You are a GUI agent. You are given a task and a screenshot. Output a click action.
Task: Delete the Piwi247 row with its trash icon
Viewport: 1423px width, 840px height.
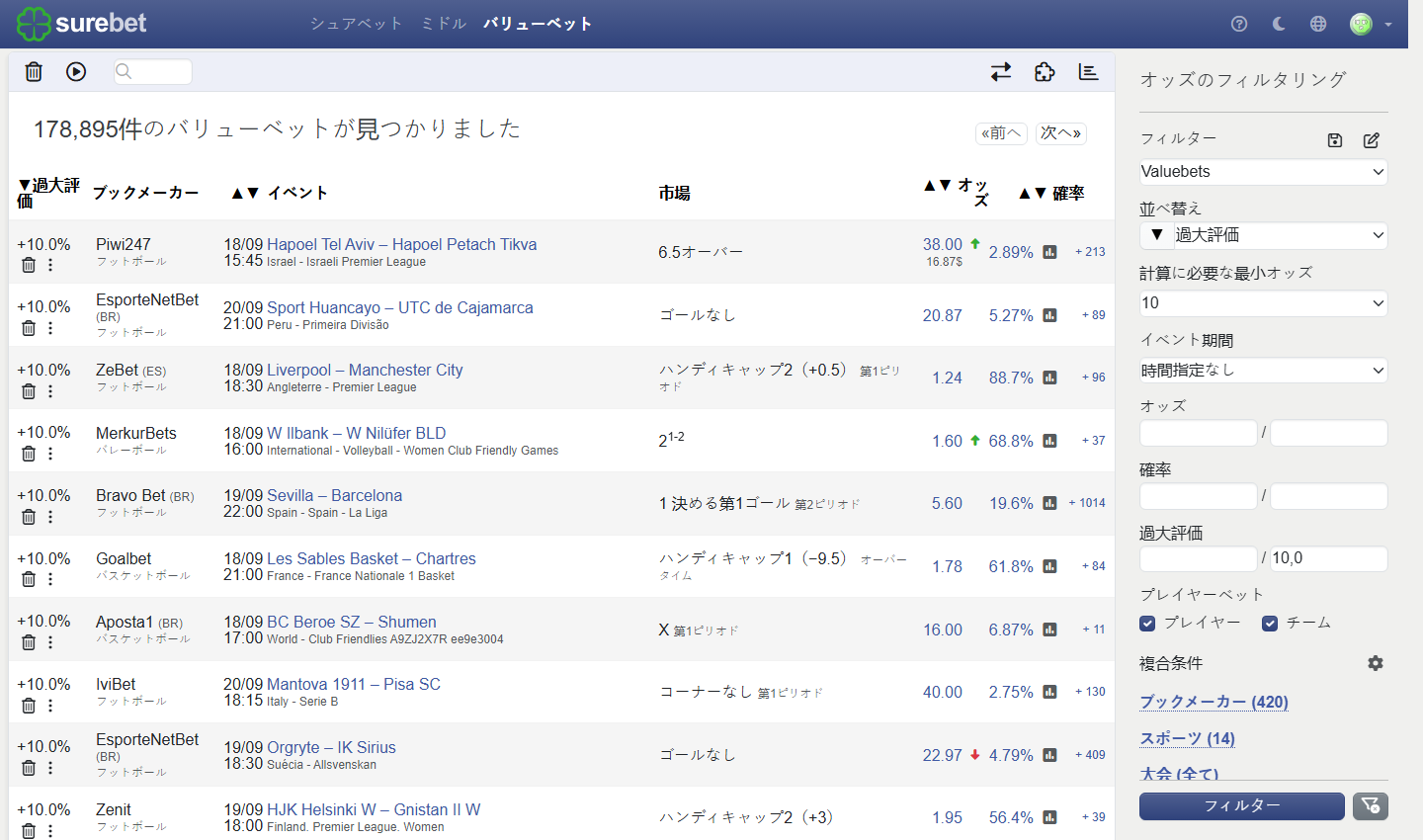(x=29, y=265)
